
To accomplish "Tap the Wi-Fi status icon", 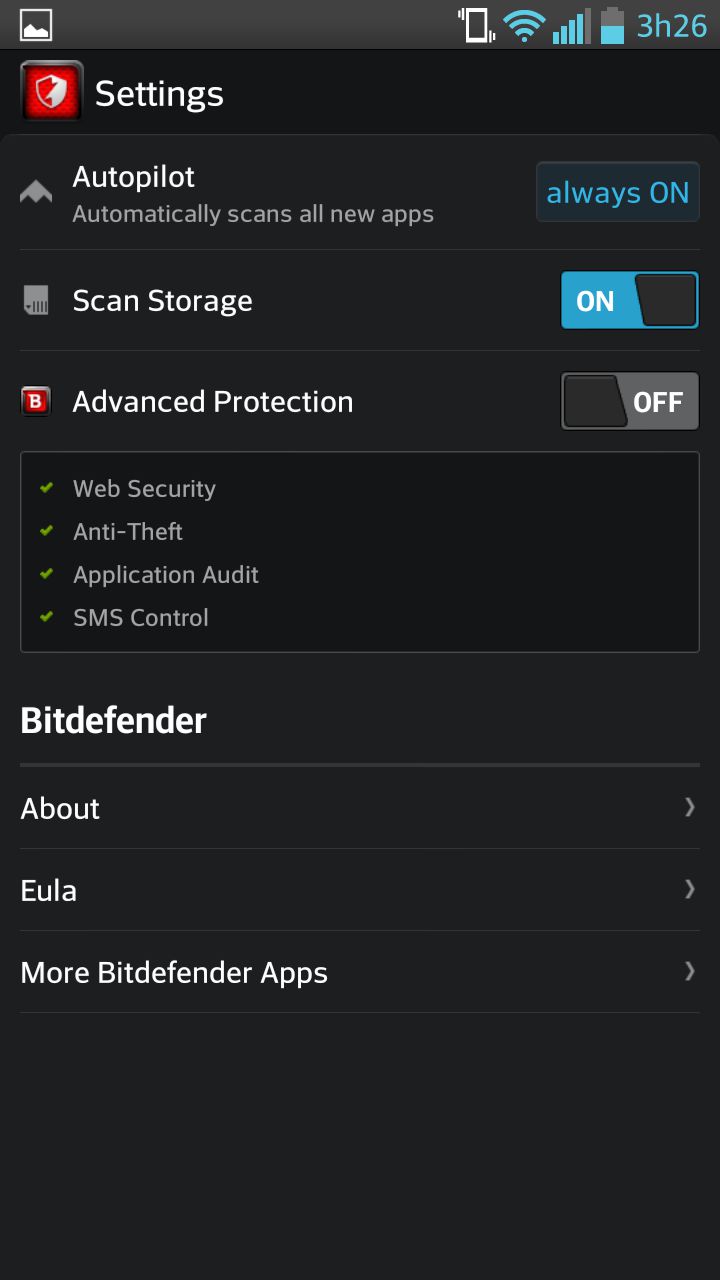I will point(523,25).
